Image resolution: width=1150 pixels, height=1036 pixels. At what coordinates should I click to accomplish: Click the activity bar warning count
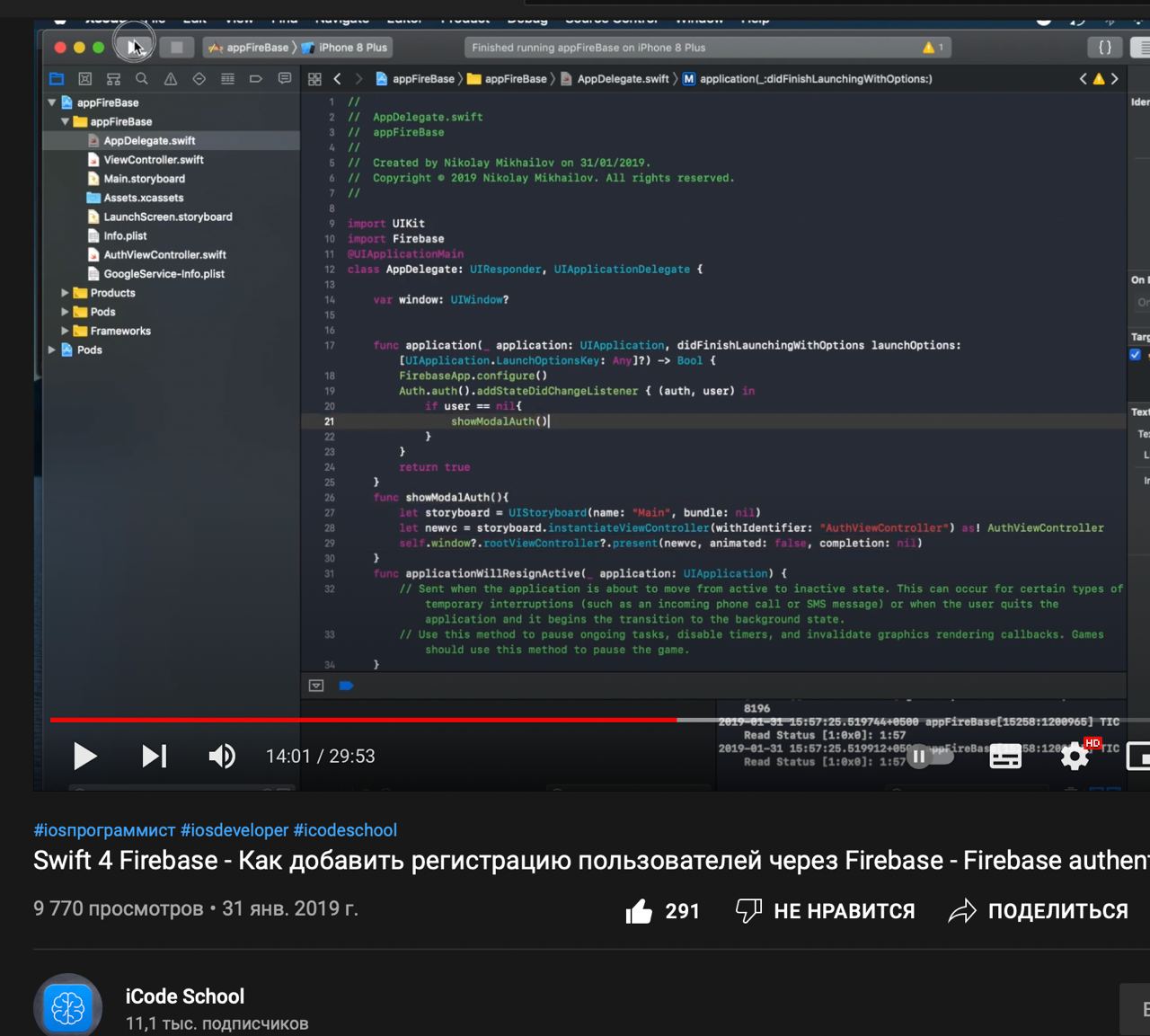click(x=933, y=48)
